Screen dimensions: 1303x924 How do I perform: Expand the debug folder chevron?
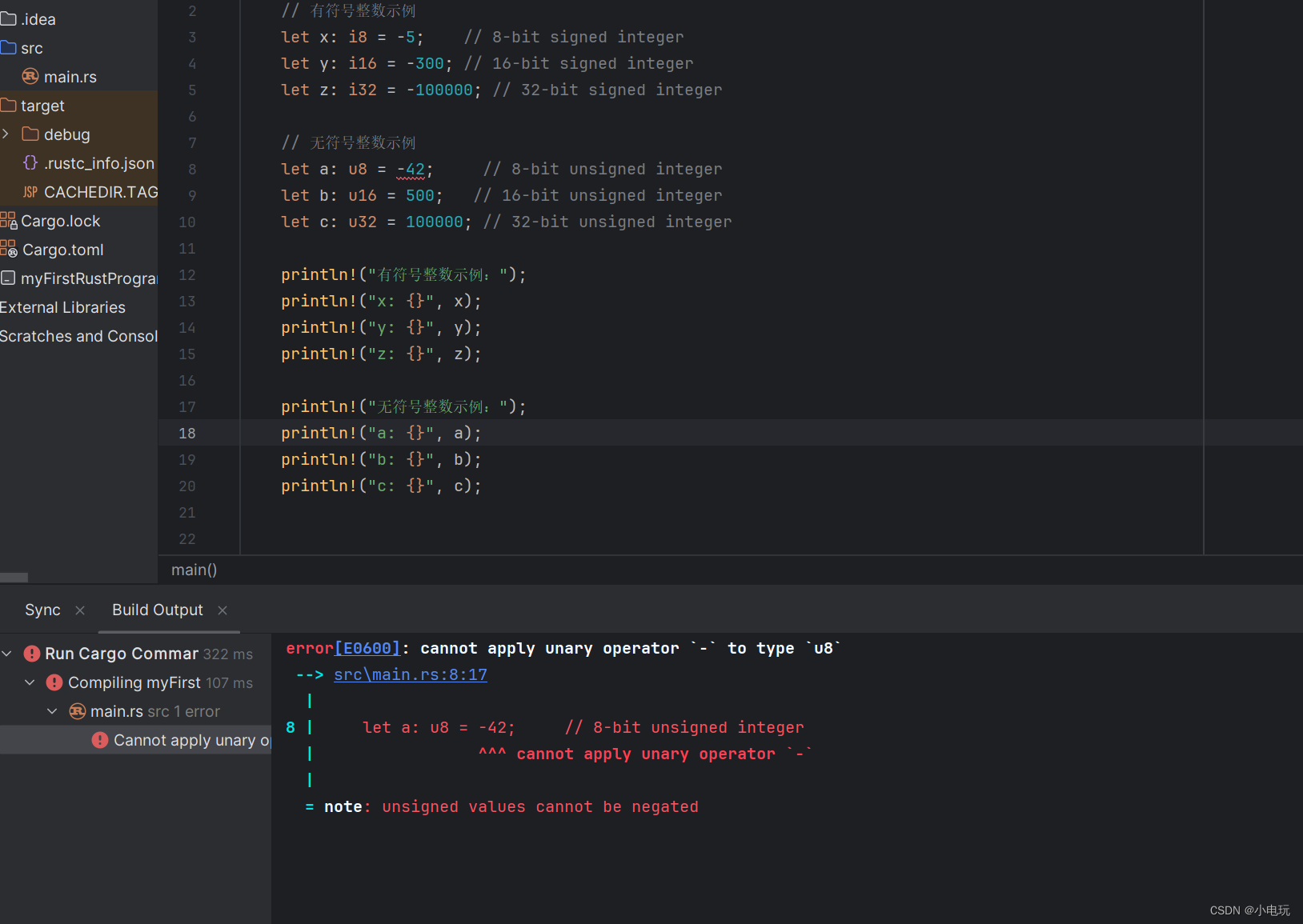[x=6, y=134]
